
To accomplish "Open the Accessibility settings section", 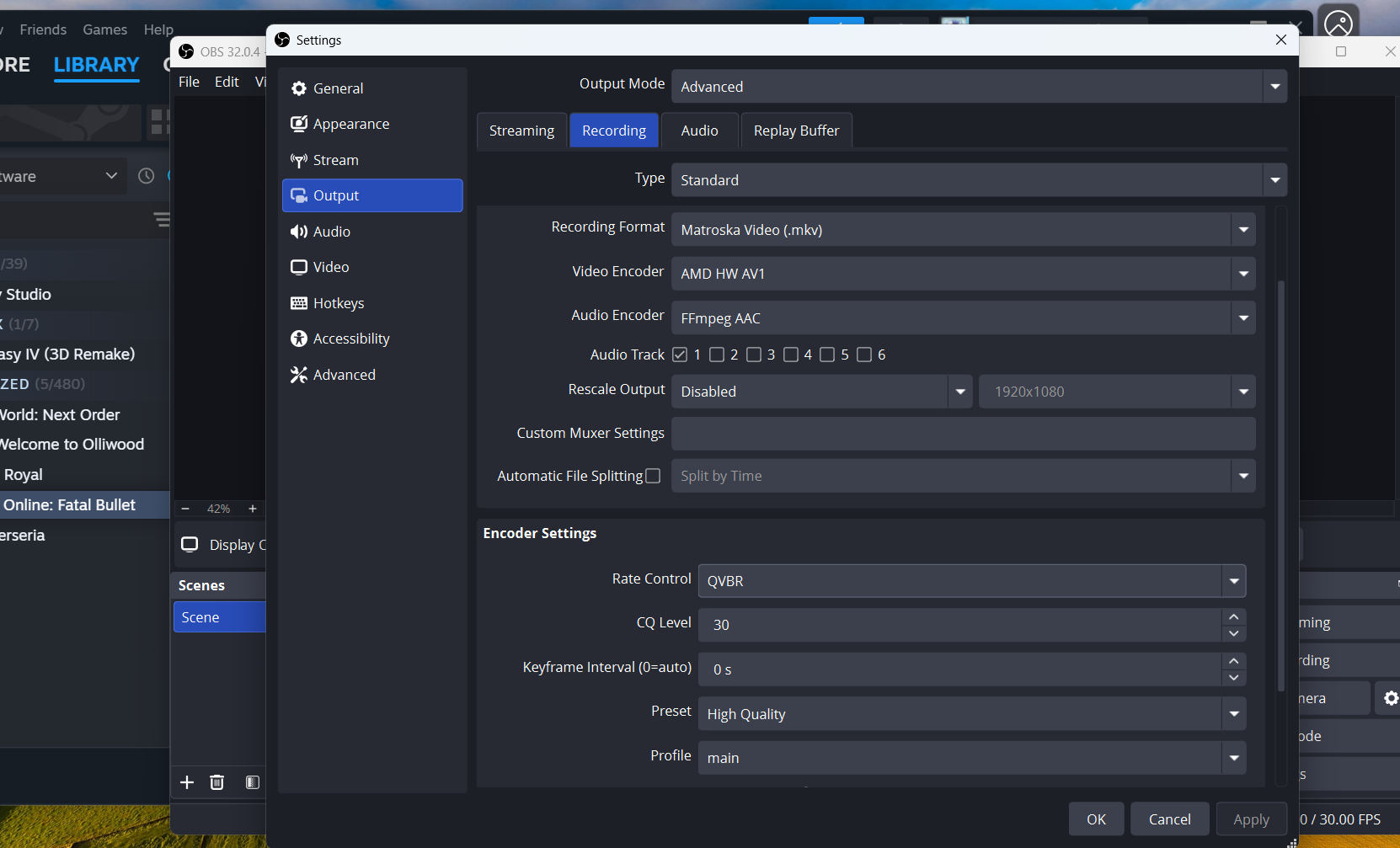I will tap(350, 339).
